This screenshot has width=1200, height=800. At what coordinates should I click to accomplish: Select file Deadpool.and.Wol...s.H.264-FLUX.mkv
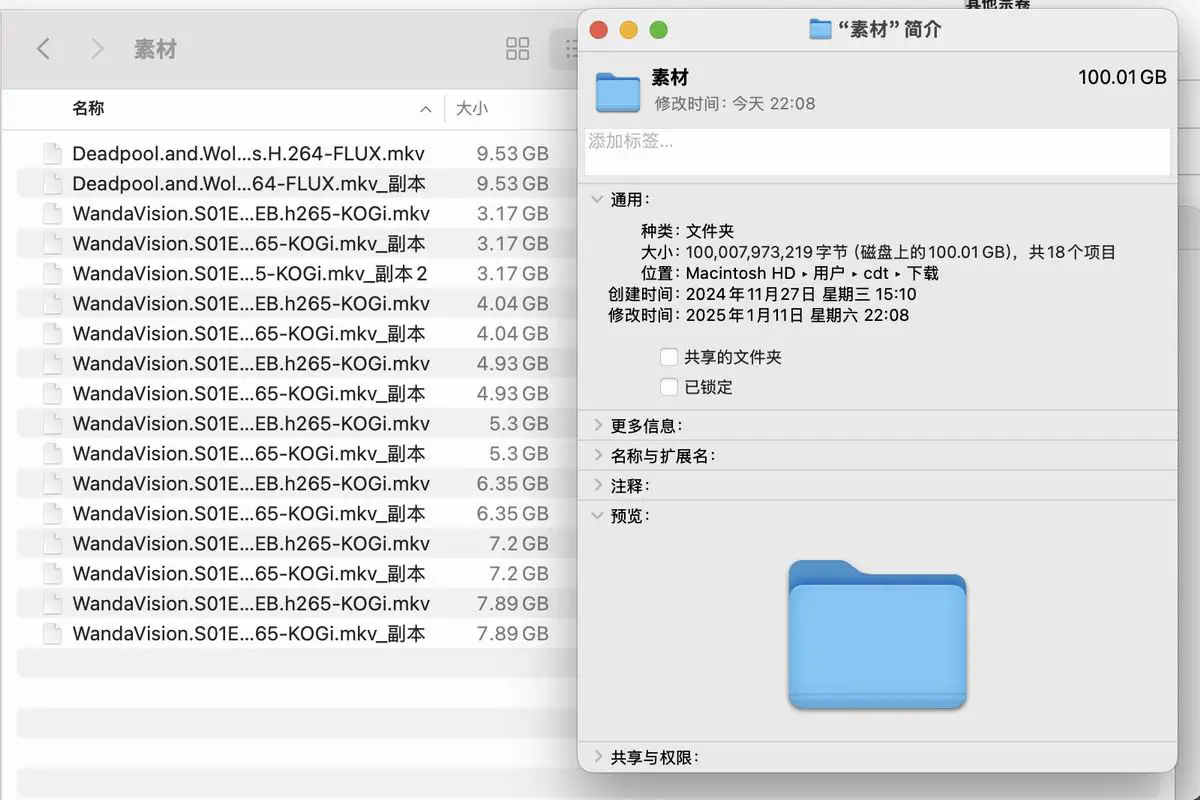(x=249, y=154)
